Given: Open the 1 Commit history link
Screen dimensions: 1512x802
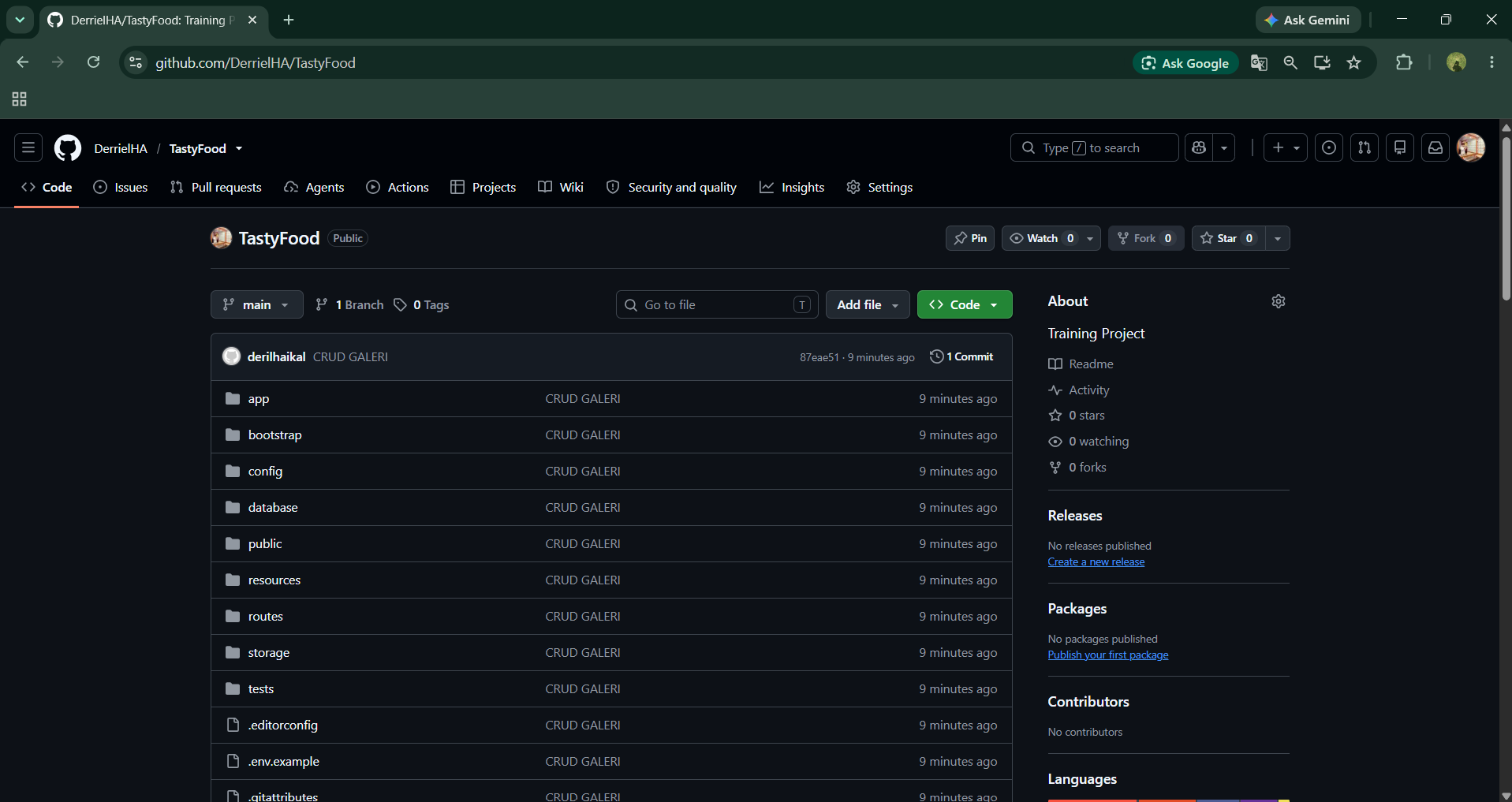Looking at the screenshot, I should [x=961, y=356].
